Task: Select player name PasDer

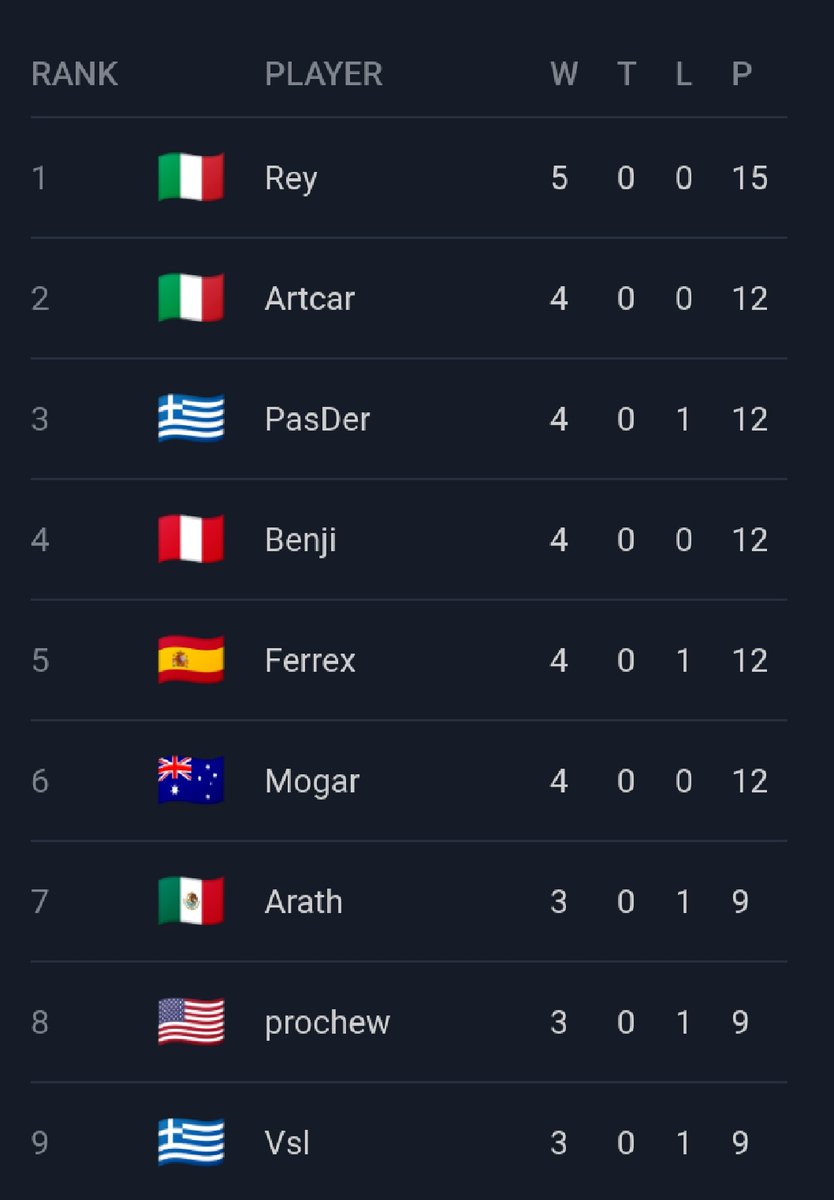Action: pyautogui.click(x=318, y=419)
